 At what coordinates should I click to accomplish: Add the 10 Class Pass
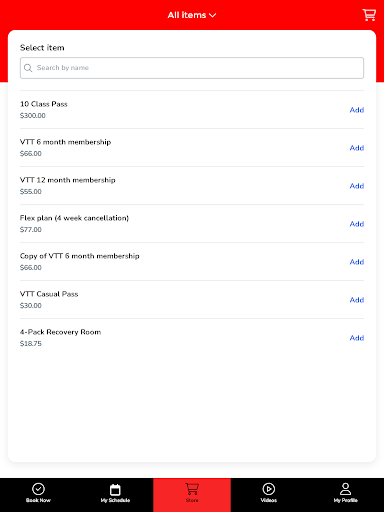[357, 110]
